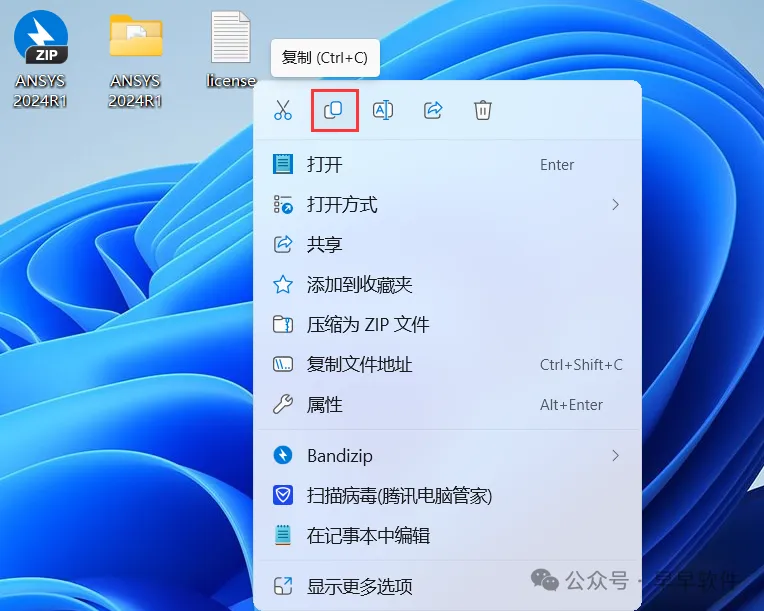The width and height of the screenshot is (764, 611).
Task: Click the Tencent shield icon
Action: click(283, 496)
